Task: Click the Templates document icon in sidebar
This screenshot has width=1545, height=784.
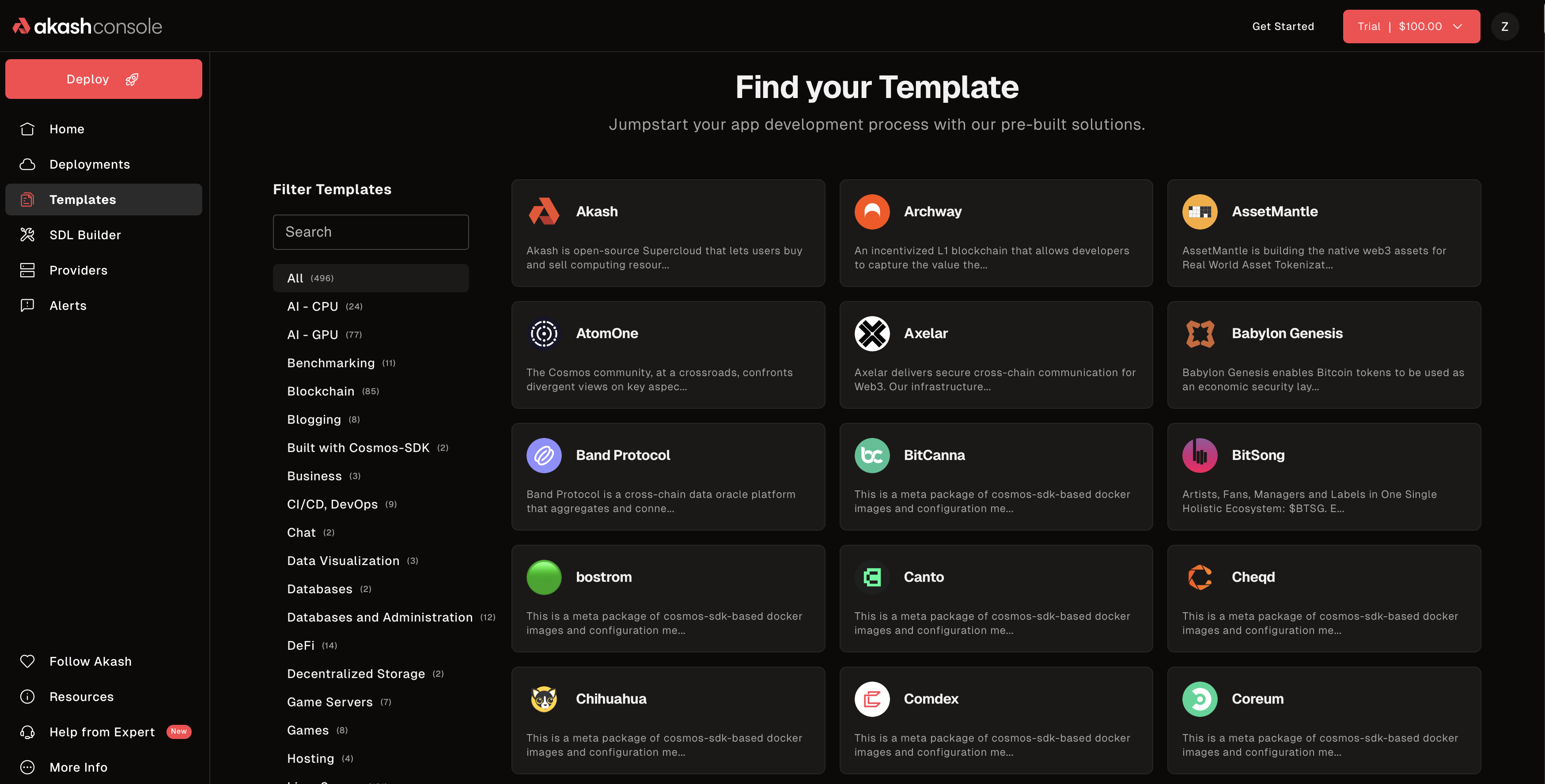Action: pyautogui.click(x=27, y=199)
